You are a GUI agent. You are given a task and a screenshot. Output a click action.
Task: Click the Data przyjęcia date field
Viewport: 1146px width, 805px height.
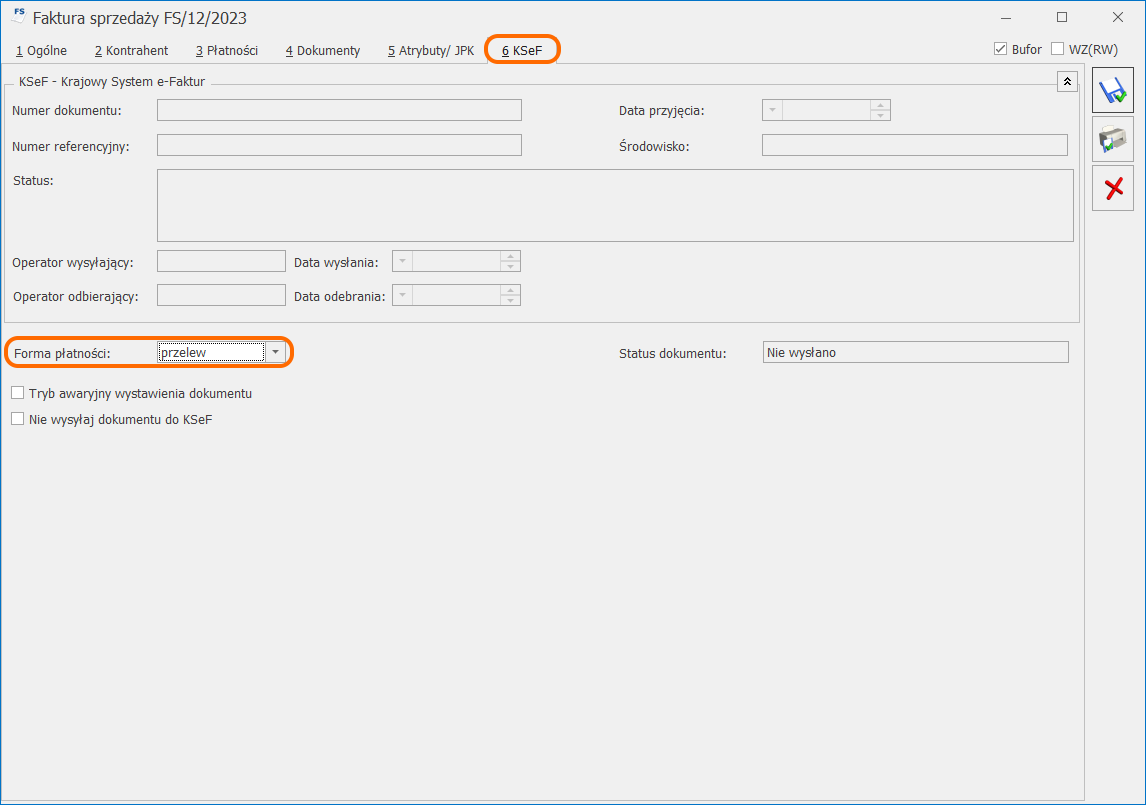pos(827,110)
